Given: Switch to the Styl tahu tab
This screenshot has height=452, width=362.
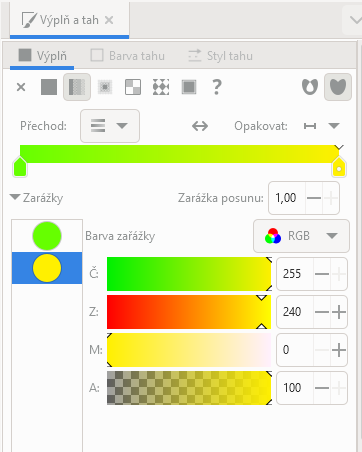Looking at the screenshot, I should 220,56.
